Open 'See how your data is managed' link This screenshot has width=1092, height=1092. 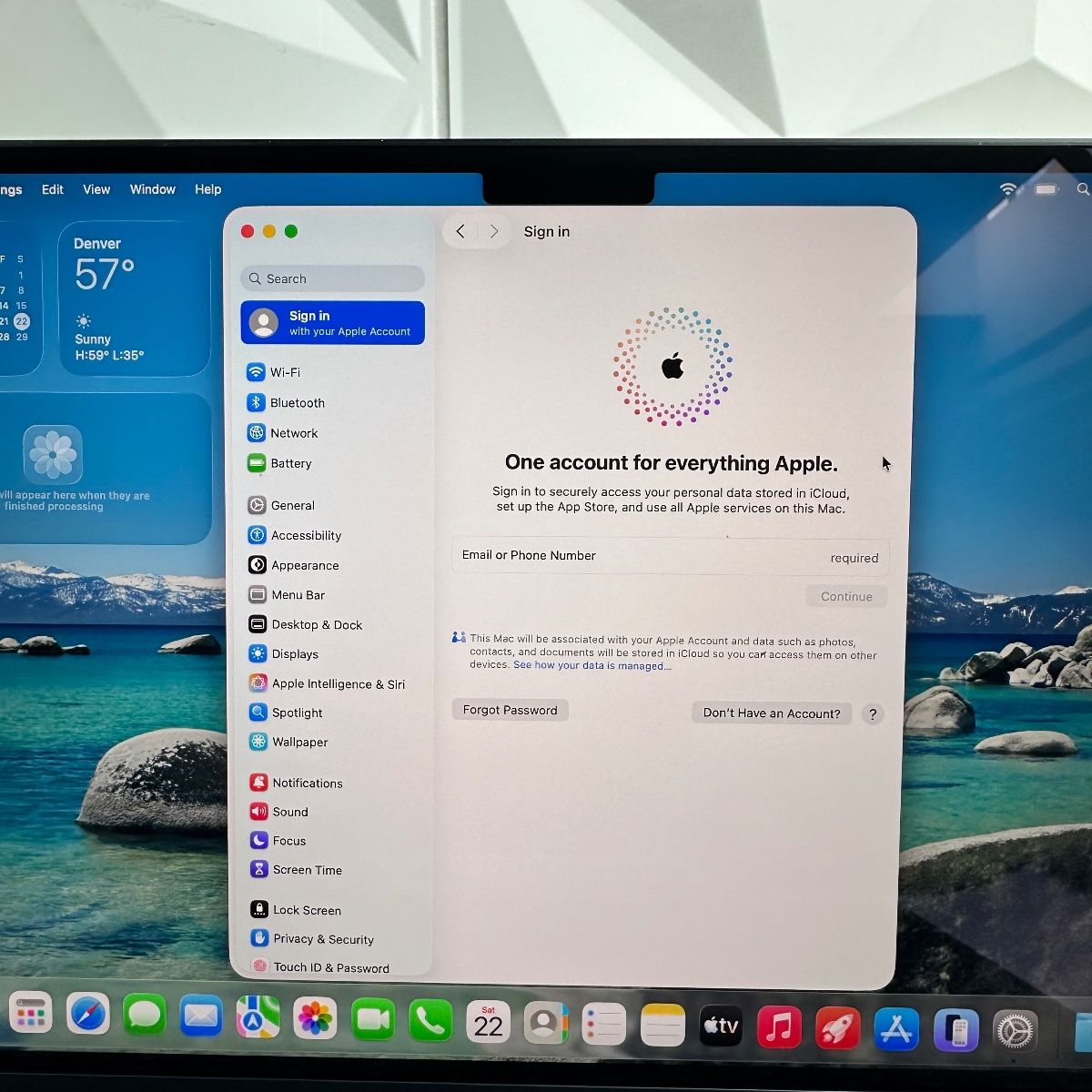pos(591,666)
